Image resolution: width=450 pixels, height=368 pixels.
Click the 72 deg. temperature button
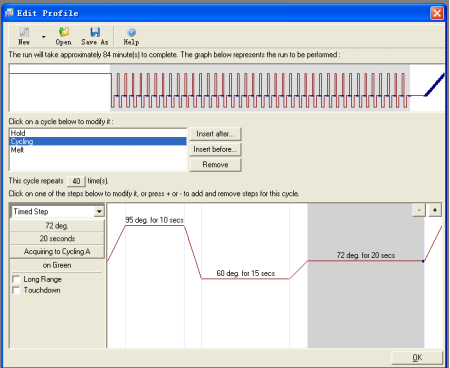pyautogui.click(x=57, y=226)
